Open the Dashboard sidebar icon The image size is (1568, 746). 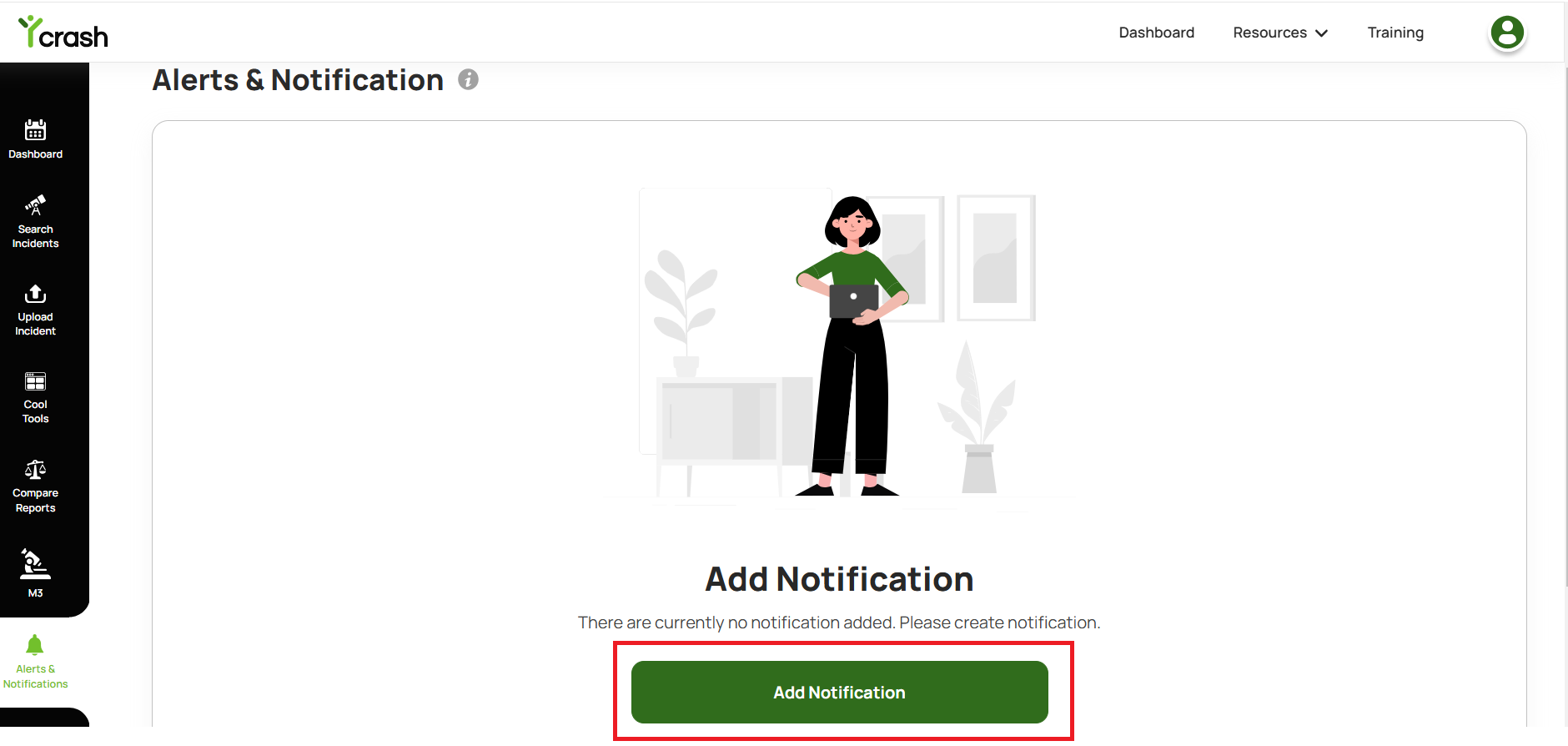click(35, 130)
